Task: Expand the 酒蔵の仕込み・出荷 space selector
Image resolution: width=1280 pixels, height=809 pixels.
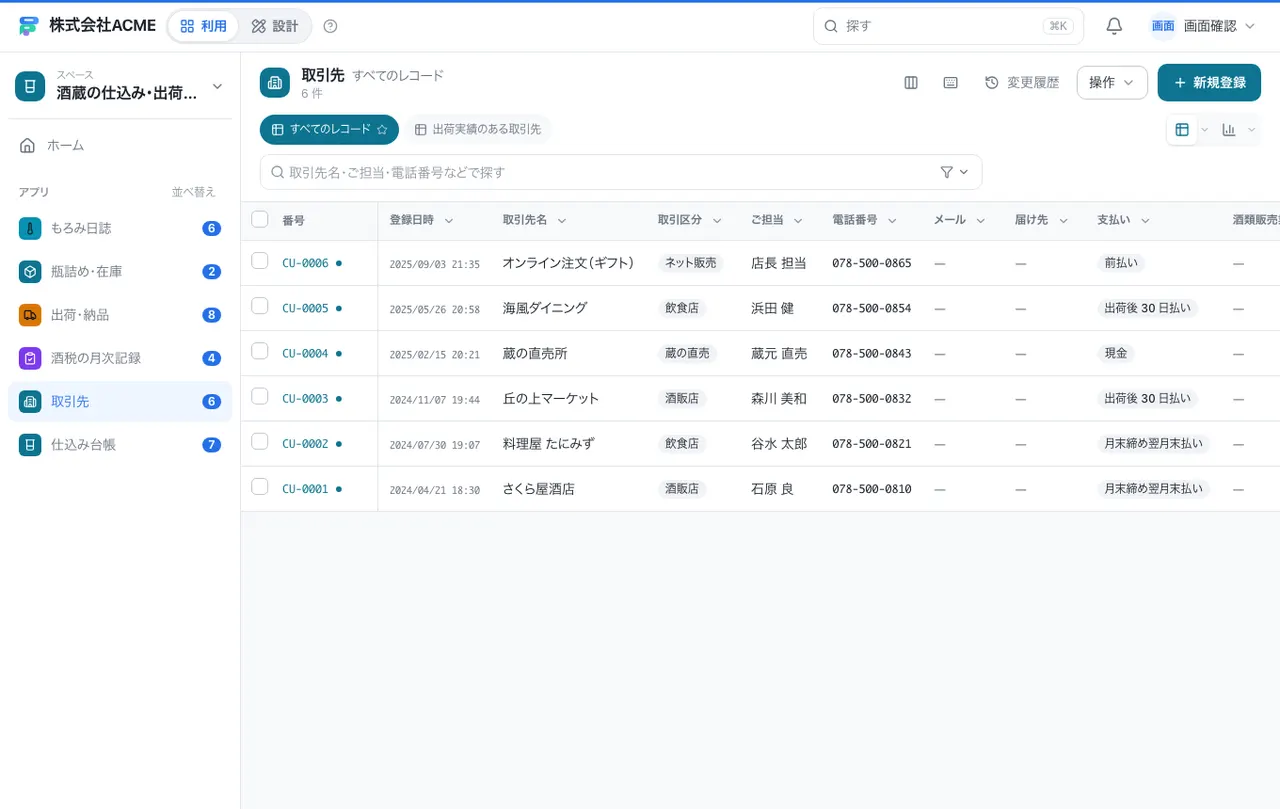Action: click(x=120, y=86)
